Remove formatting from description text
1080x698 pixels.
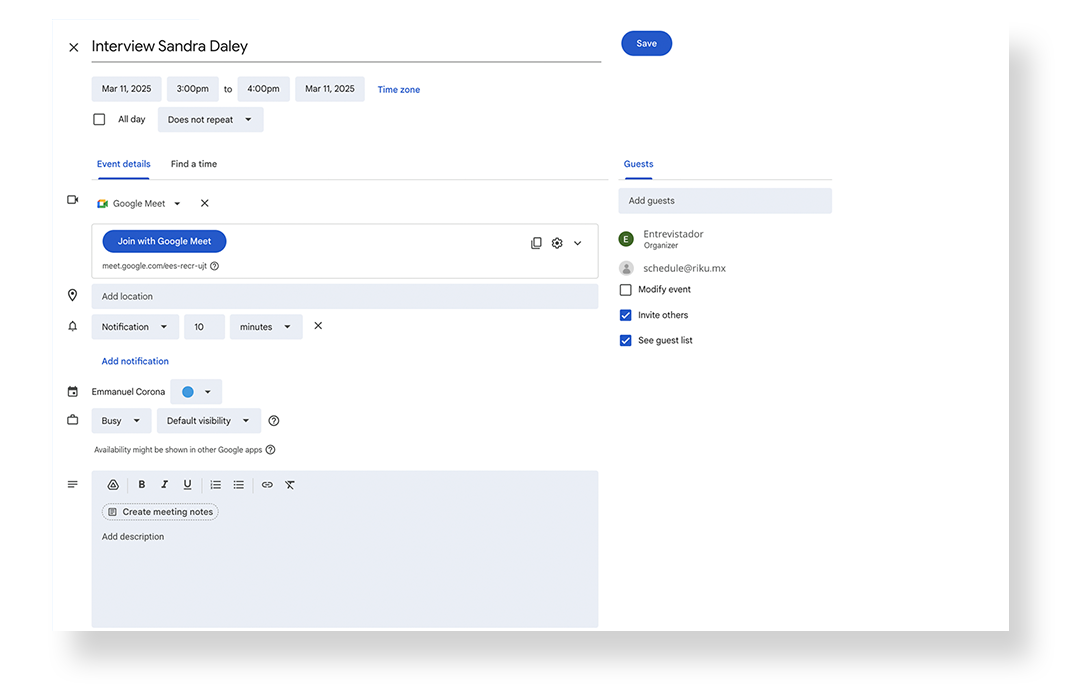[x=290, y=485]
